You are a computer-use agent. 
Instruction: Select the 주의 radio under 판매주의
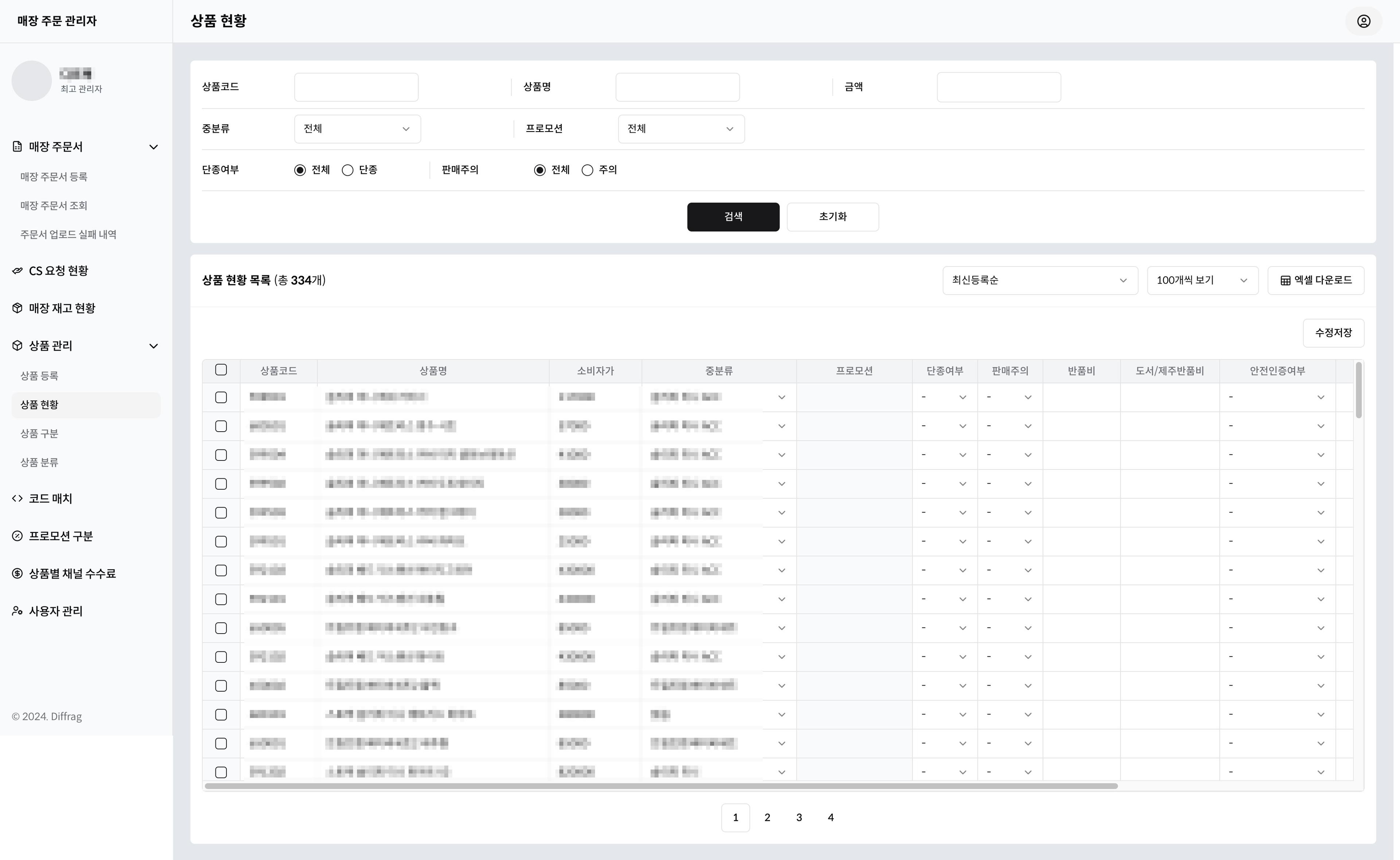point(587,170)
